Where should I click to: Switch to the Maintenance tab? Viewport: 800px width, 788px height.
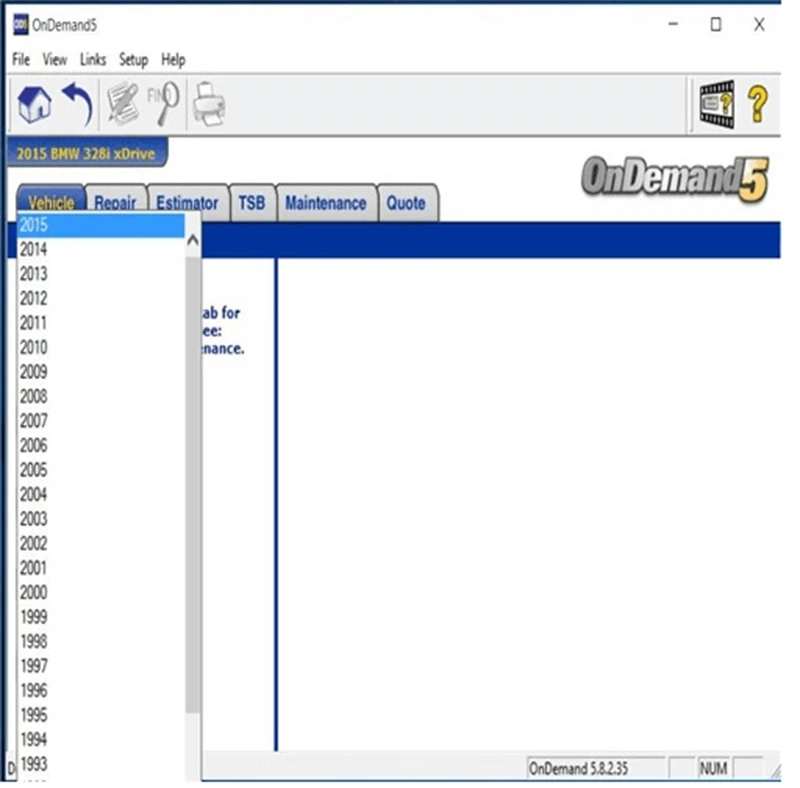pos(326,203)
